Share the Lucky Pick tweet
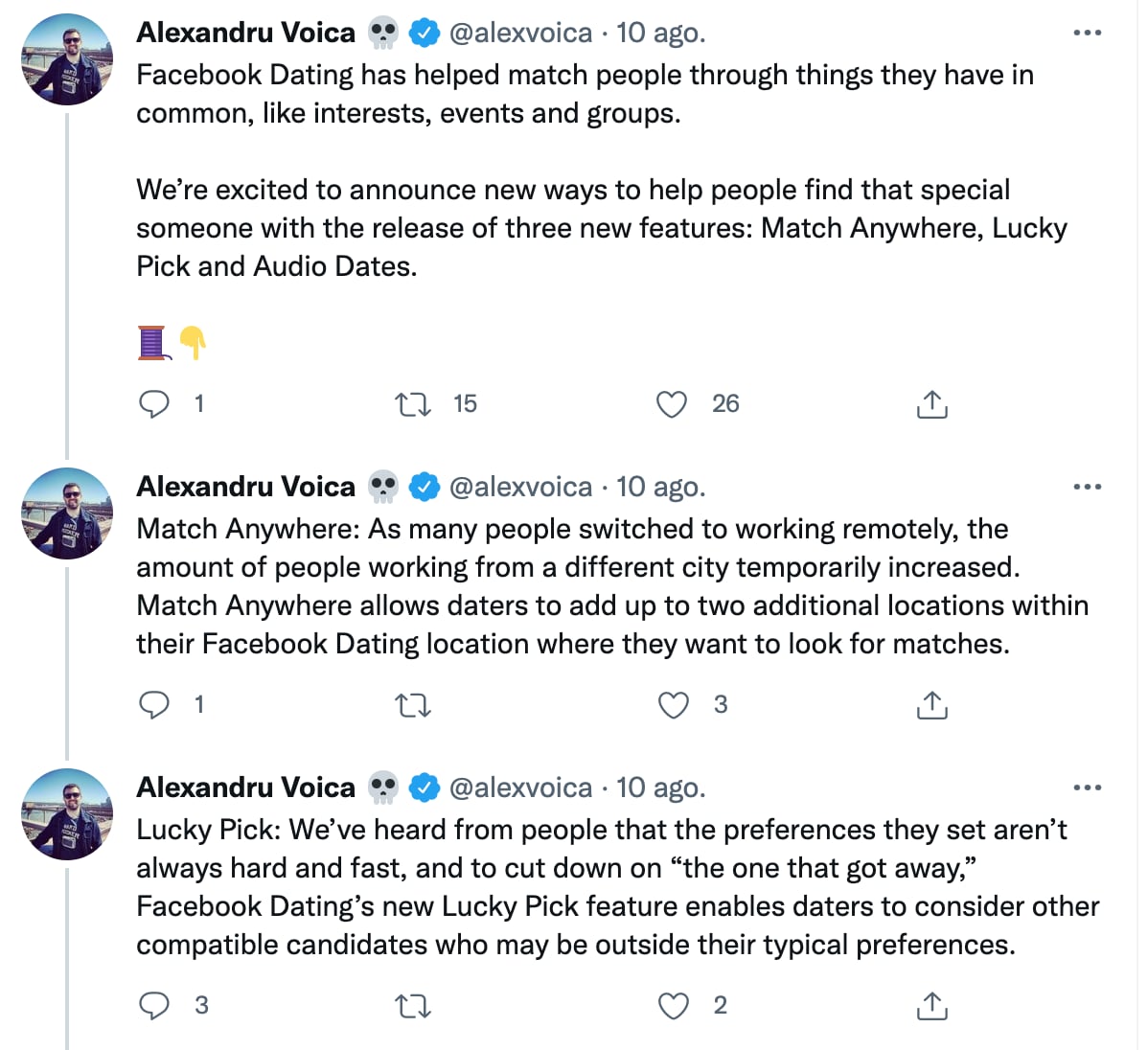Image resolution: width=1148 pixels, height=1050 pixels. click(931, 1006)
